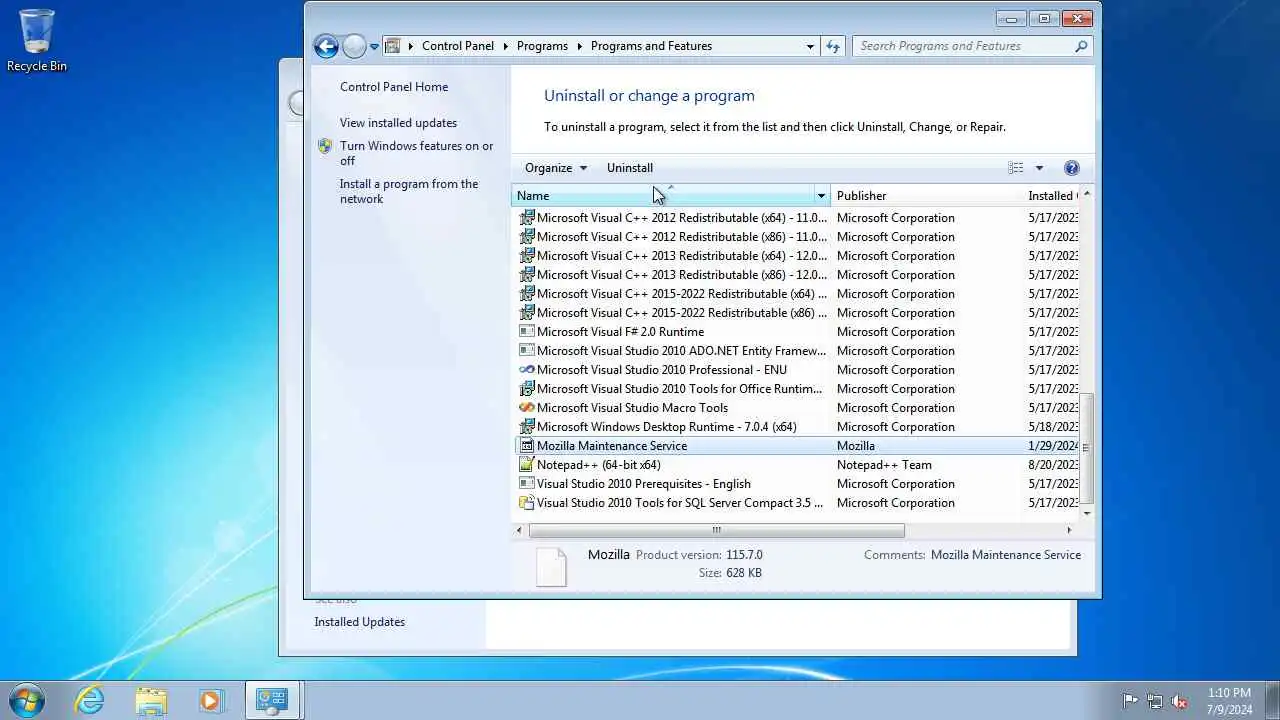Open the Start menu orb
1280x720 pixels.
coord(26,700)
